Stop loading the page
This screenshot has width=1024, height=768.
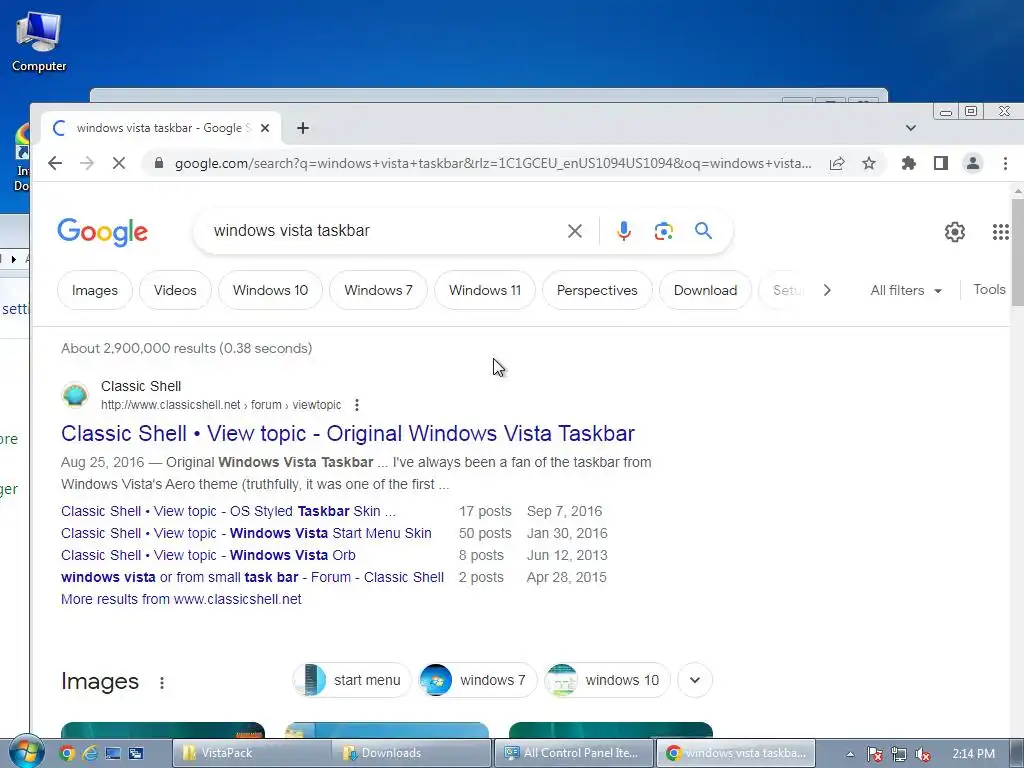[119, 163]
